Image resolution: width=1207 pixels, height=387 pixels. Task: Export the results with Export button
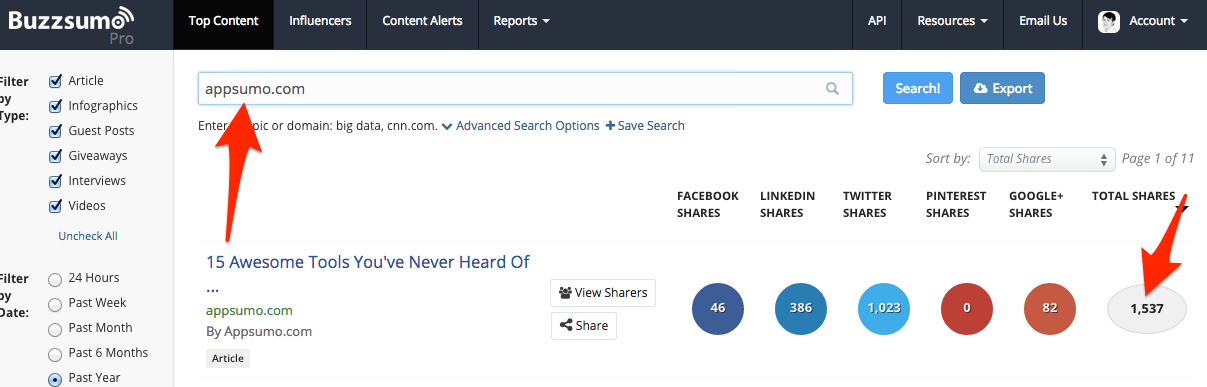pyautogui.click(x=1002, y=88)
